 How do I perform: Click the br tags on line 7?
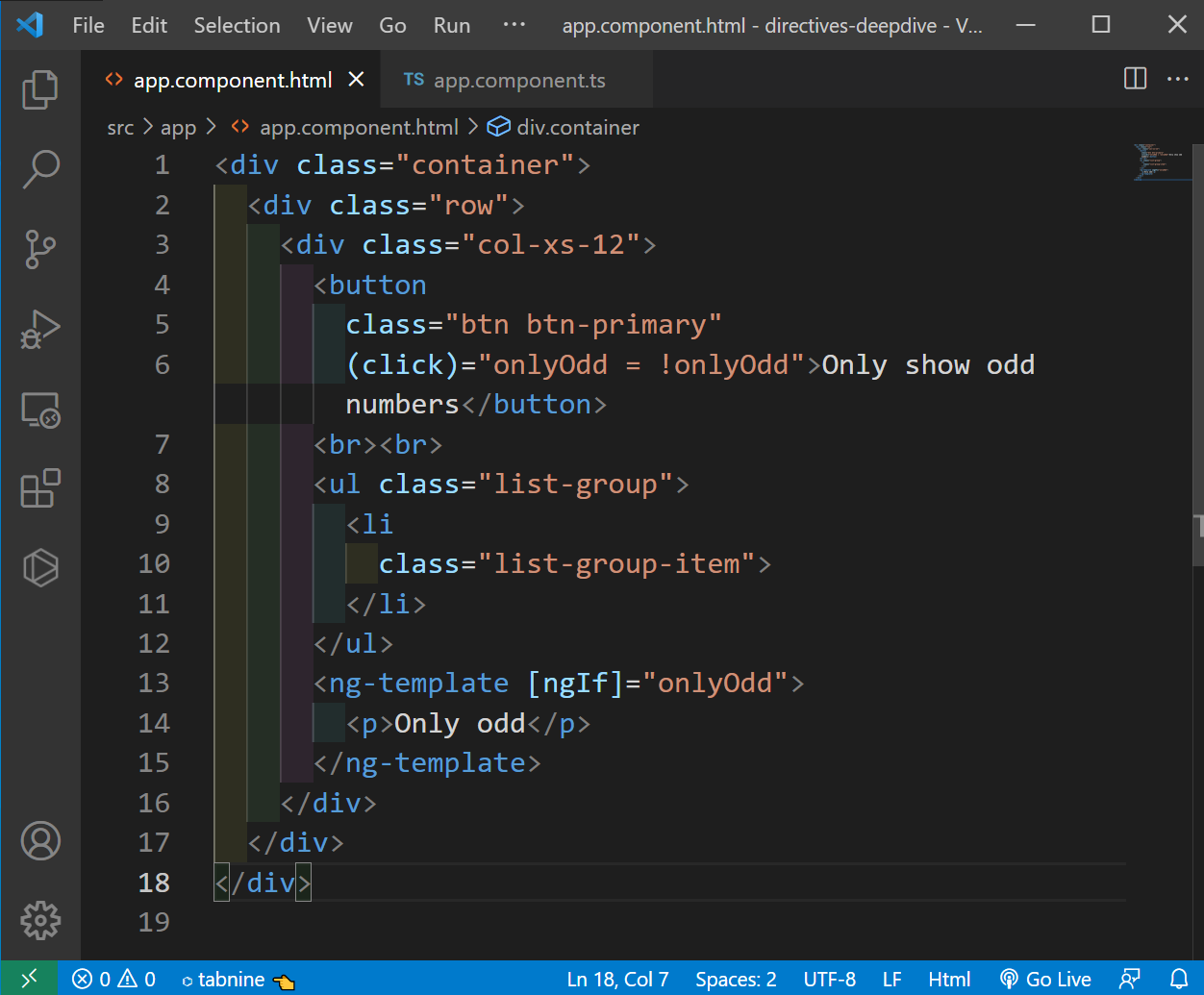tap(378, 444)
